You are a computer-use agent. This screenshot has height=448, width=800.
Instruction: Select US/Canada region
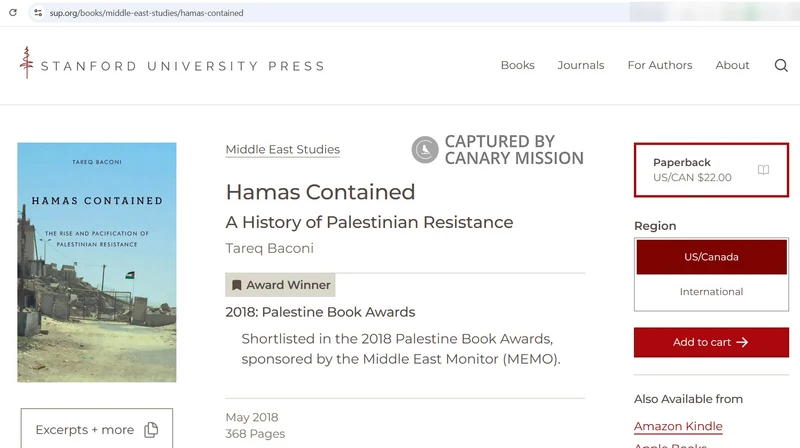click(711, 257)
